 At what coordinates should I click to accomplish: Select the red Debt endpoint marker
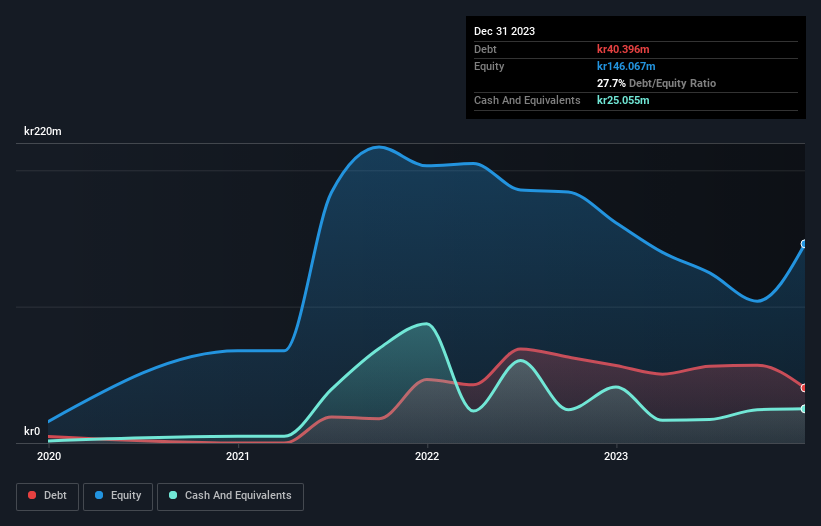(x=804, y=388)
